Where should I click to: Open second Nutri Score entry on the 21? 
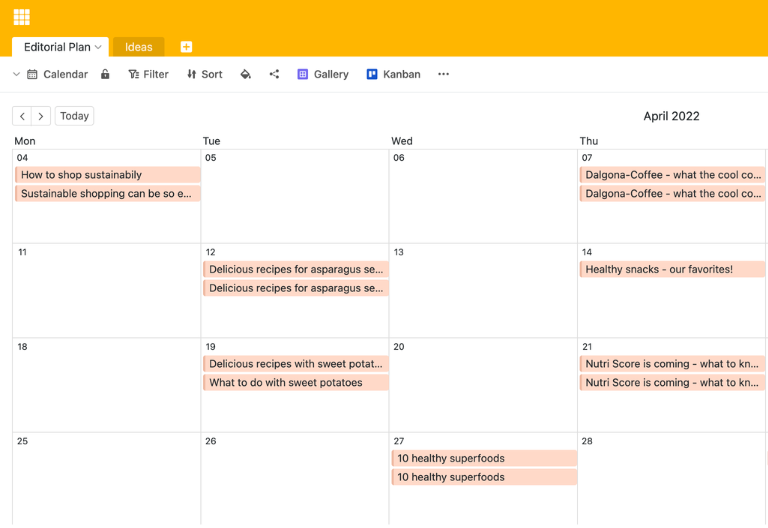(x=672, y=383)
